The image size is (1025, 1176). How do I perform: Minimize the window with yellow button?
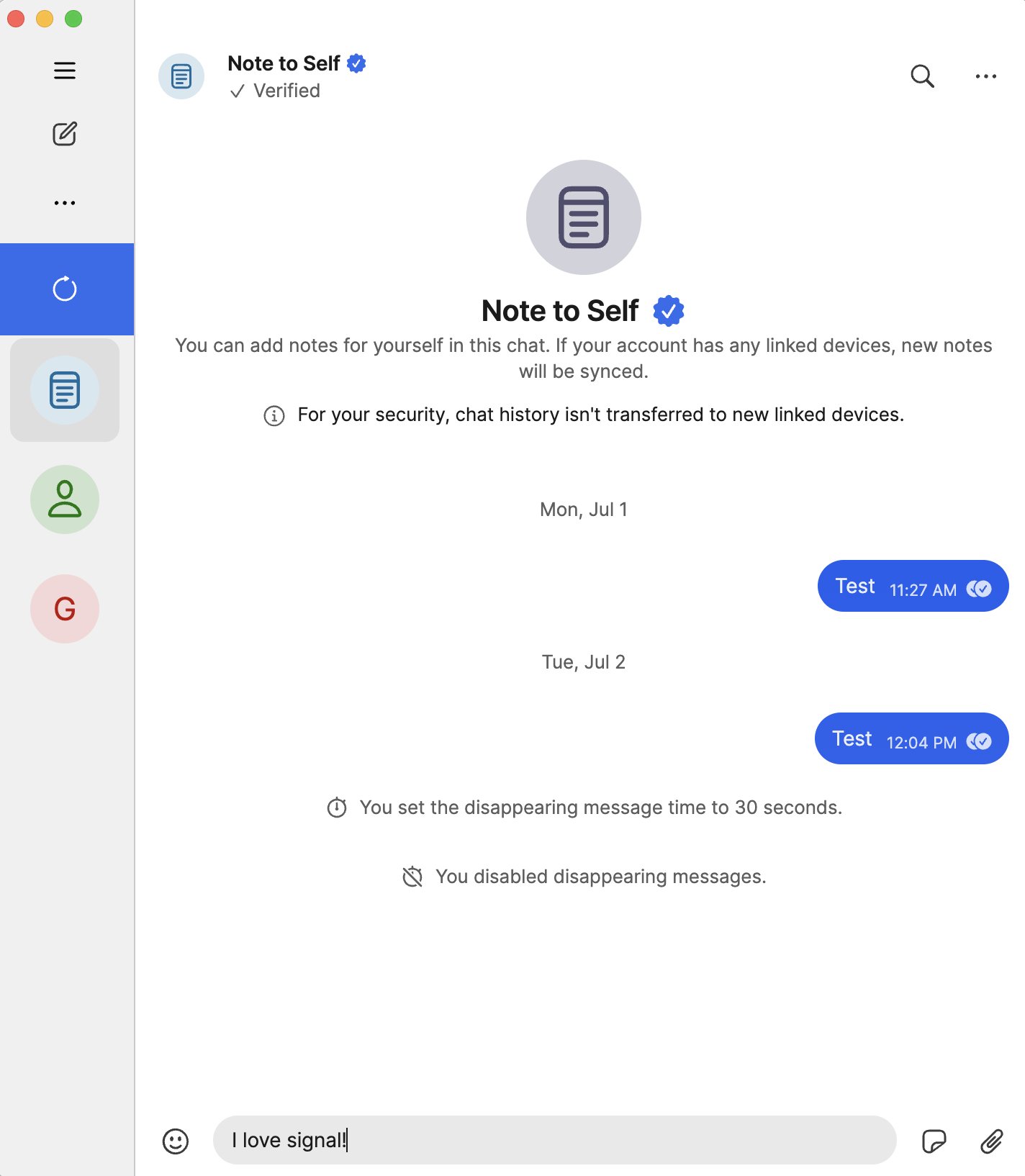point(45,19)
